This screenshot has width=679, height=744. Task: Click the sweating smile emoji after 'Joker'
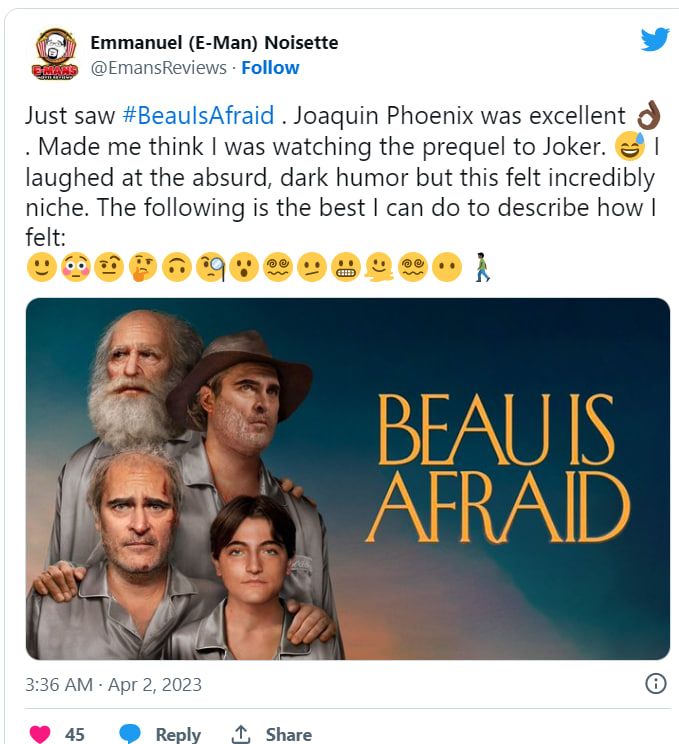click(630, 149)
